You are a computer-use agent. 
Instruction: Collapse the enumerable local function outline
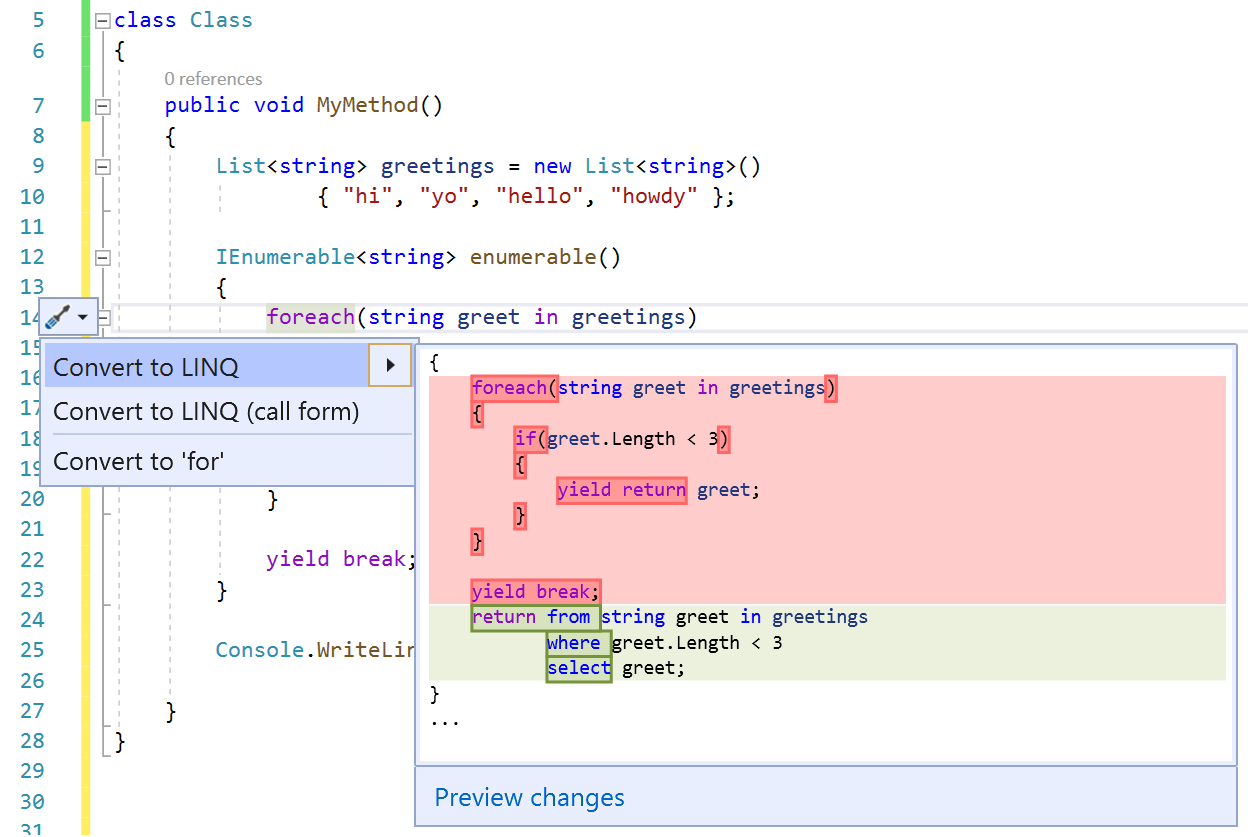pos(102,256)
